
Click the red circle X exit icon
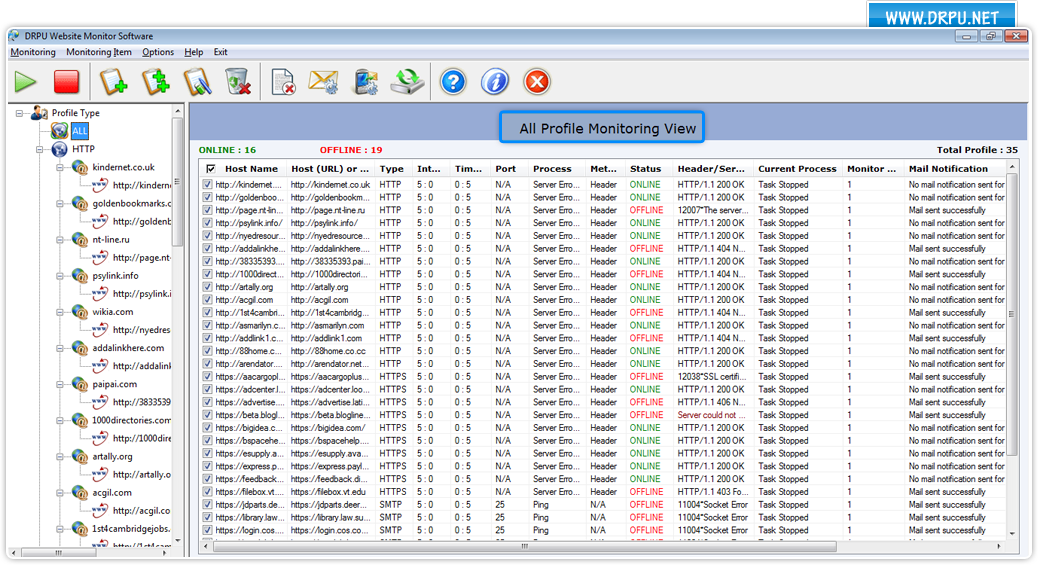[x=537, y=81]
